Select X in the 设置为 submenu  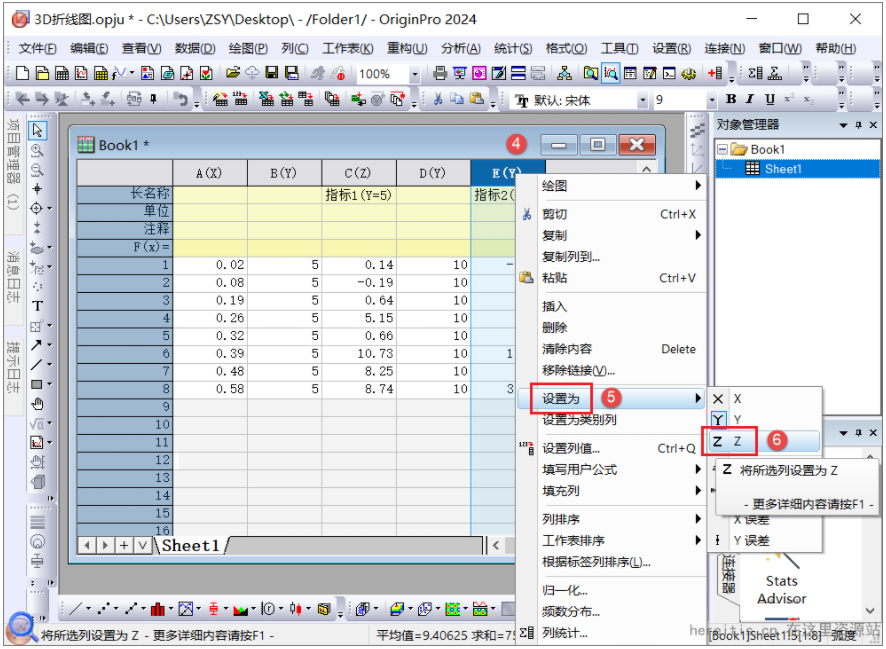click(x=764, y=399)
